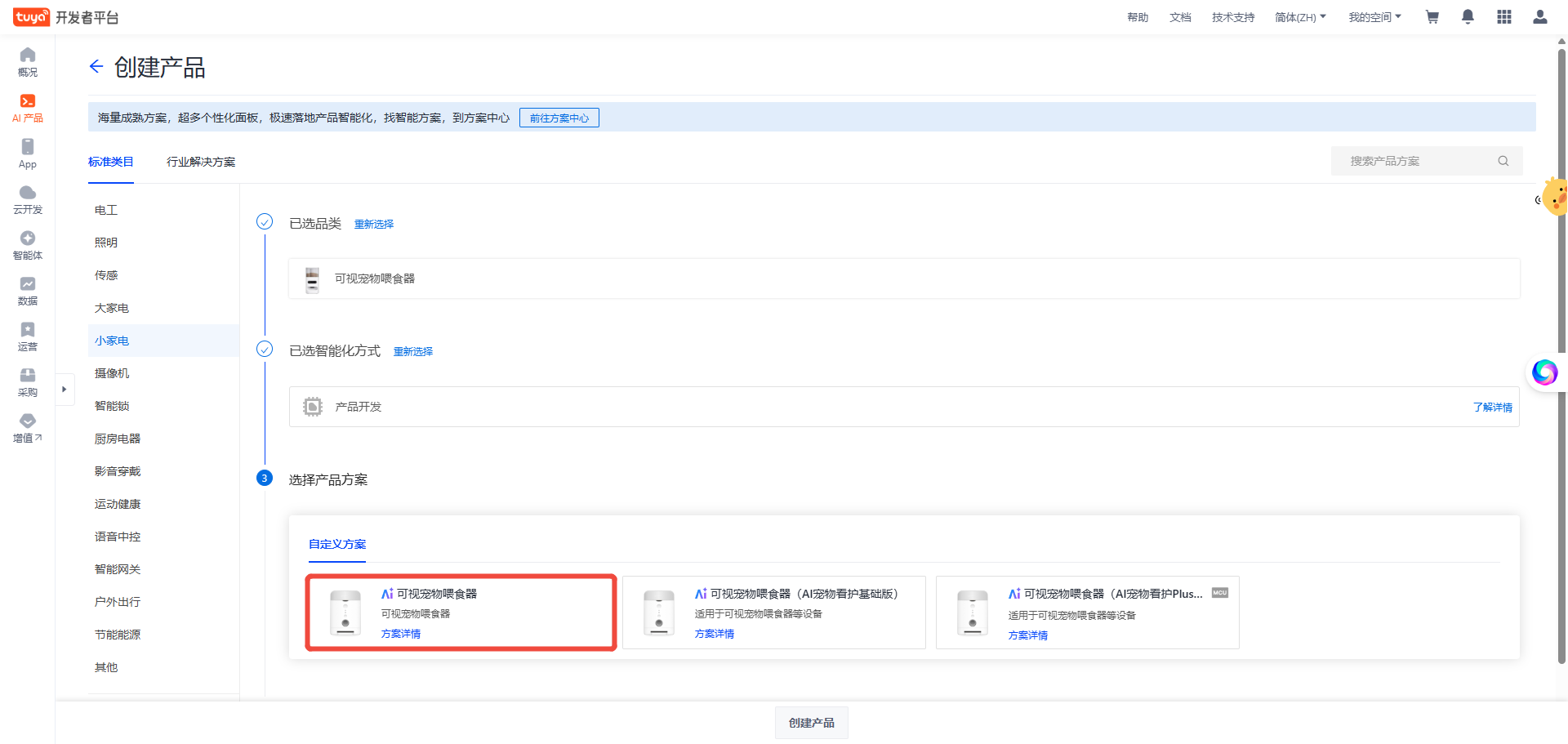This screenshot has width=1568, height=744.
Task: Open the 云开发 sidebar section
Action: click(x=28, y=199)
